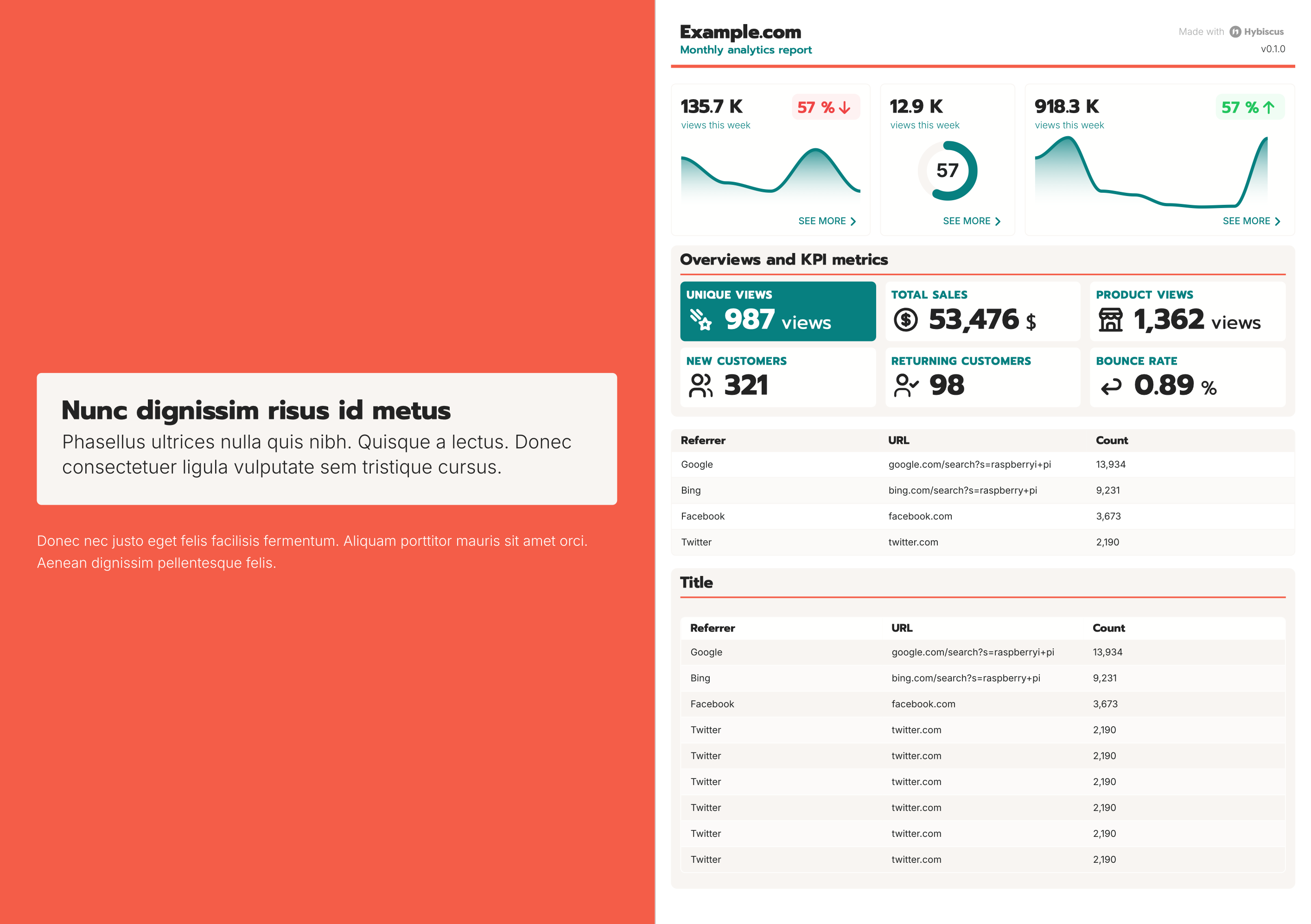Click the store icon in Product Views
Viewport: 1311px width, 924px height.
point(1111,320)
